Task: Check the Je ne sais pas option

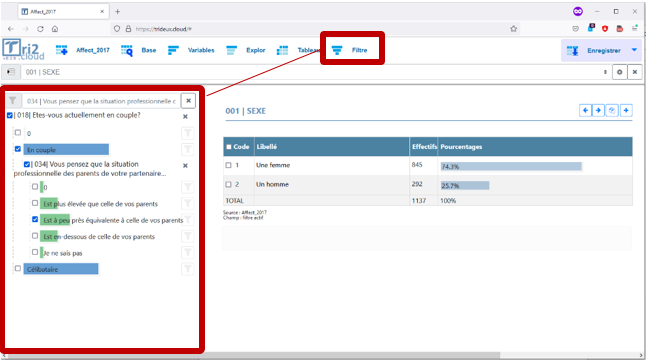Action: (x=35, y=252)
